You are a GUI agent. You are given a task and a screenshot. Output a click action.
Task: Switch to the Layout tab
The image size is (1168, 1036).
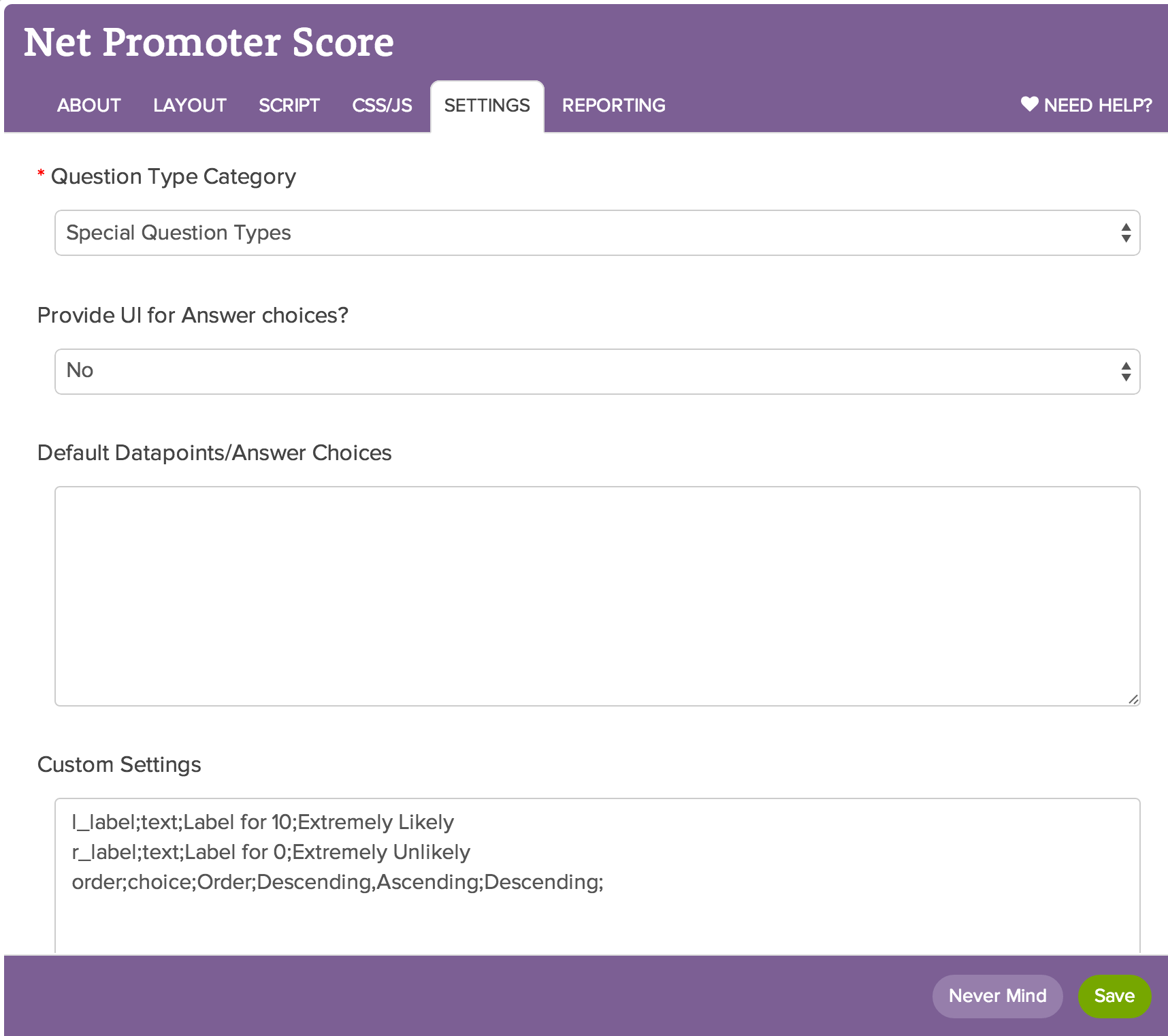coord(189,106)
